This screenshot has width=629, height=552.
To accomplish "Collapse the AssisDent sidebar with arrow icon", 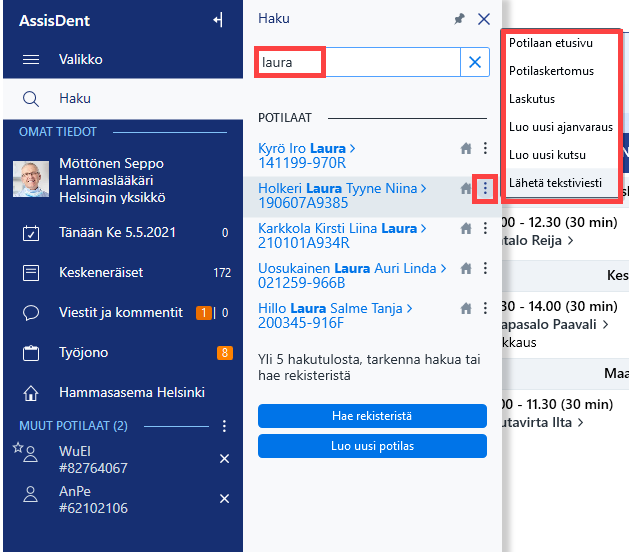I will (218, 20).
